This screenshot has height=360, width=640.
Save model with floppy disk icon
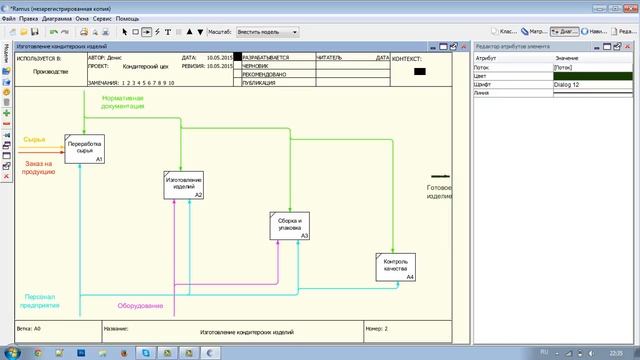[35, 32]
